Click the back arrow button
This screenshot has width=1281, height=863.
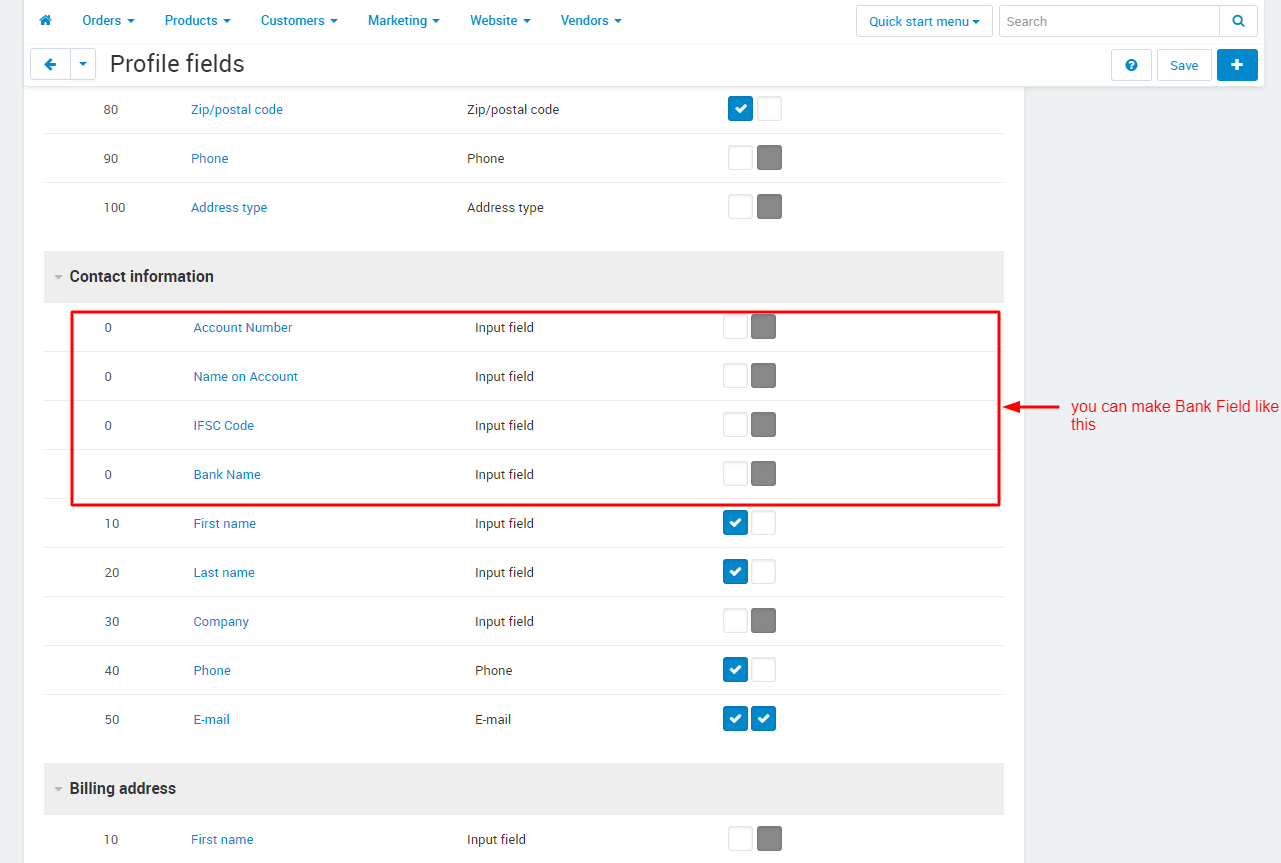click(x=50, y=64)
